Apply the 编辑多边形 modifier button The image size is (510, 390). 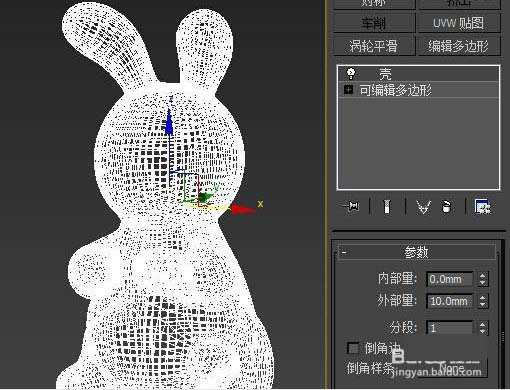tap(459, 46)
